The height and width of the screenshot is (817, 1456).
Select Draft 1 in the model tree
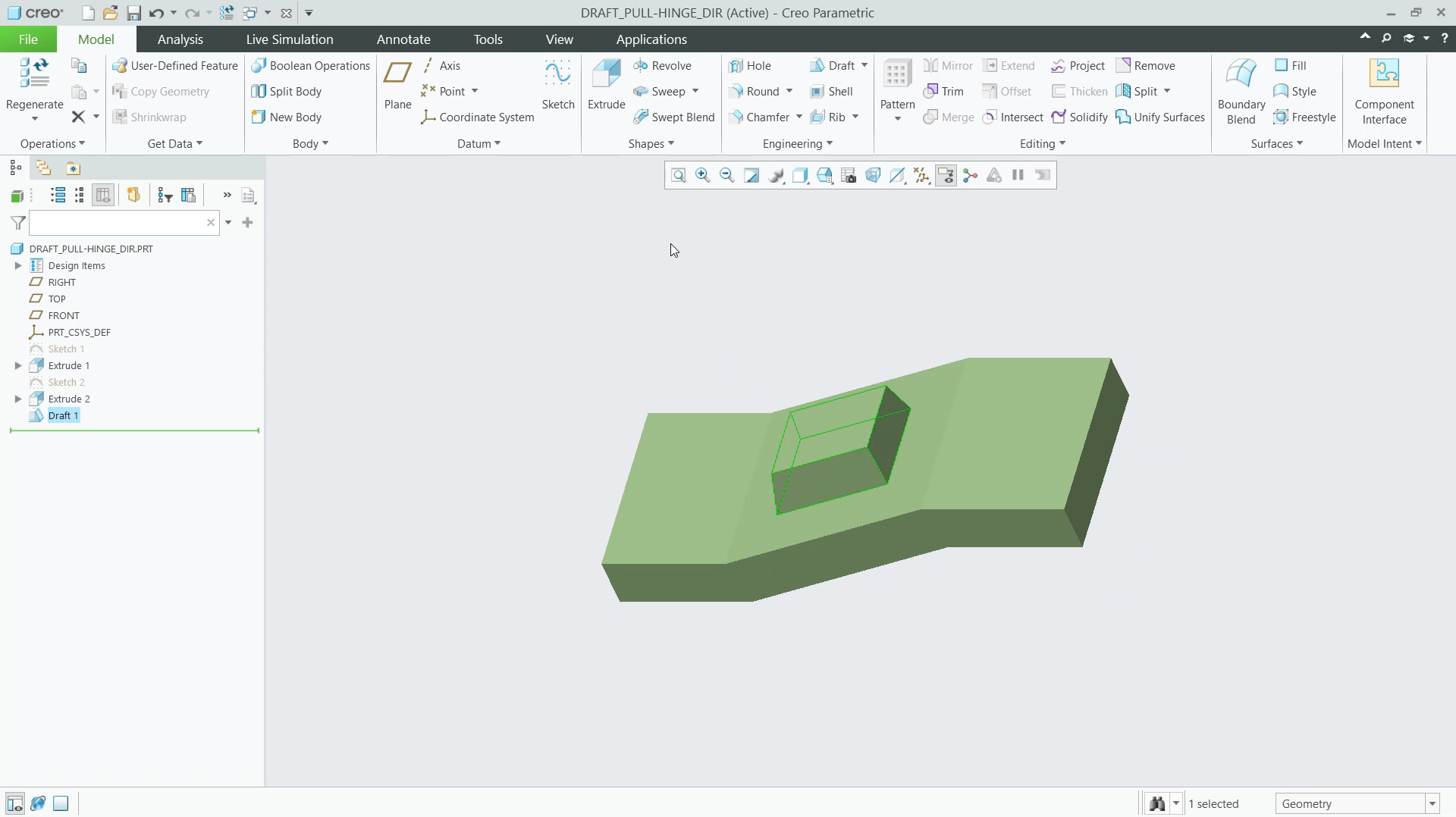(63, 416)
